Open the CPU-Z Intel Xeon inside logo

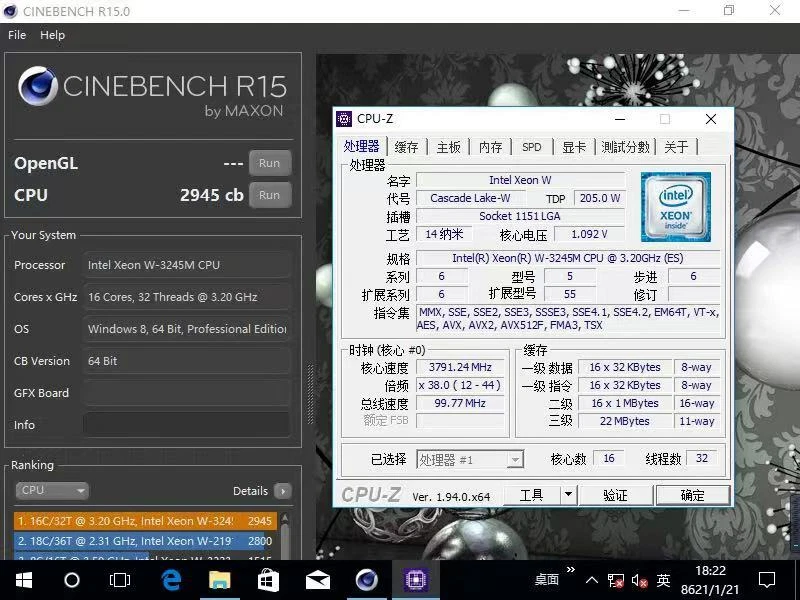676,207
